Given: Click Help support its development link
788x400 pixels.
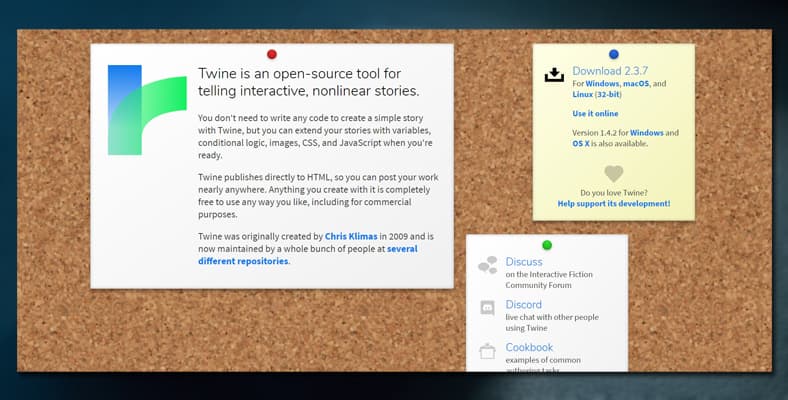Looking at the screenshot, I should 614,204.
